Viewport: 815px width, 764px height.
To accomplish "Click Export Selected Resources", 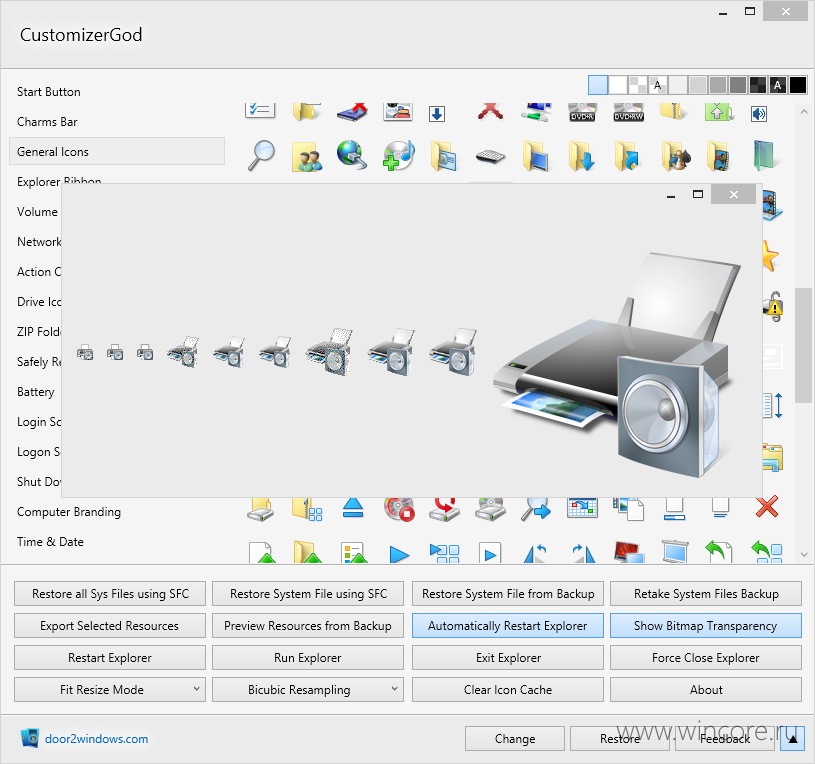I will pyautogui.click(x=110, y=626).
